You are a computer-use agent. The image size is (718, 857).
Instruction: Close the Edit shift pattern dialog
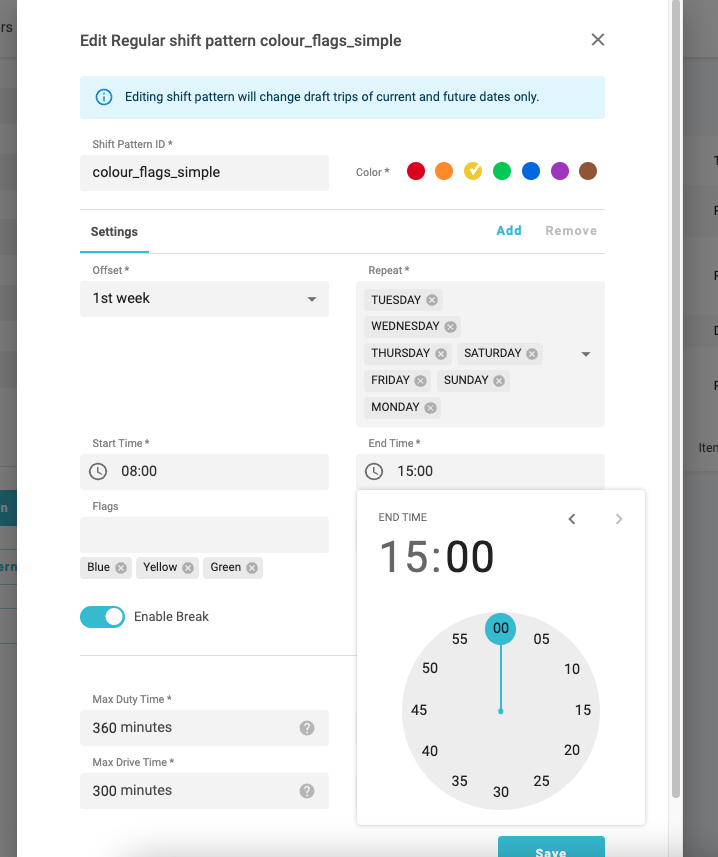[x=598, y=40]
